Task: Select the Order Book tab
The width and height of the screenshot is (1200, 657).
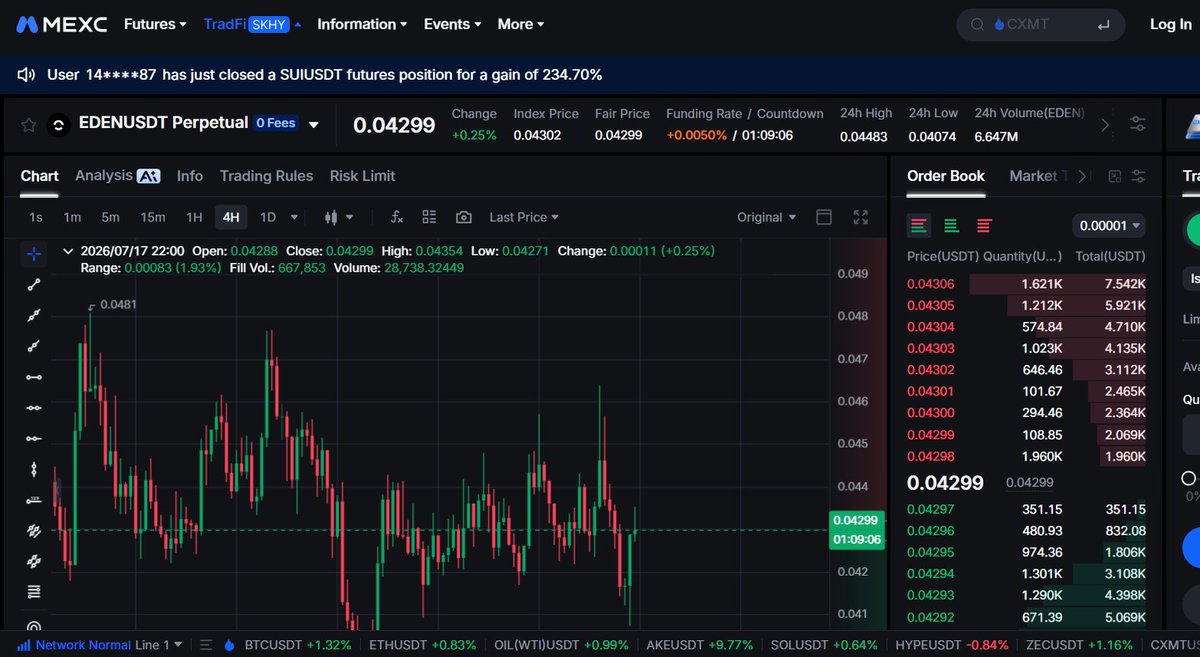Action: click(946, 176)
